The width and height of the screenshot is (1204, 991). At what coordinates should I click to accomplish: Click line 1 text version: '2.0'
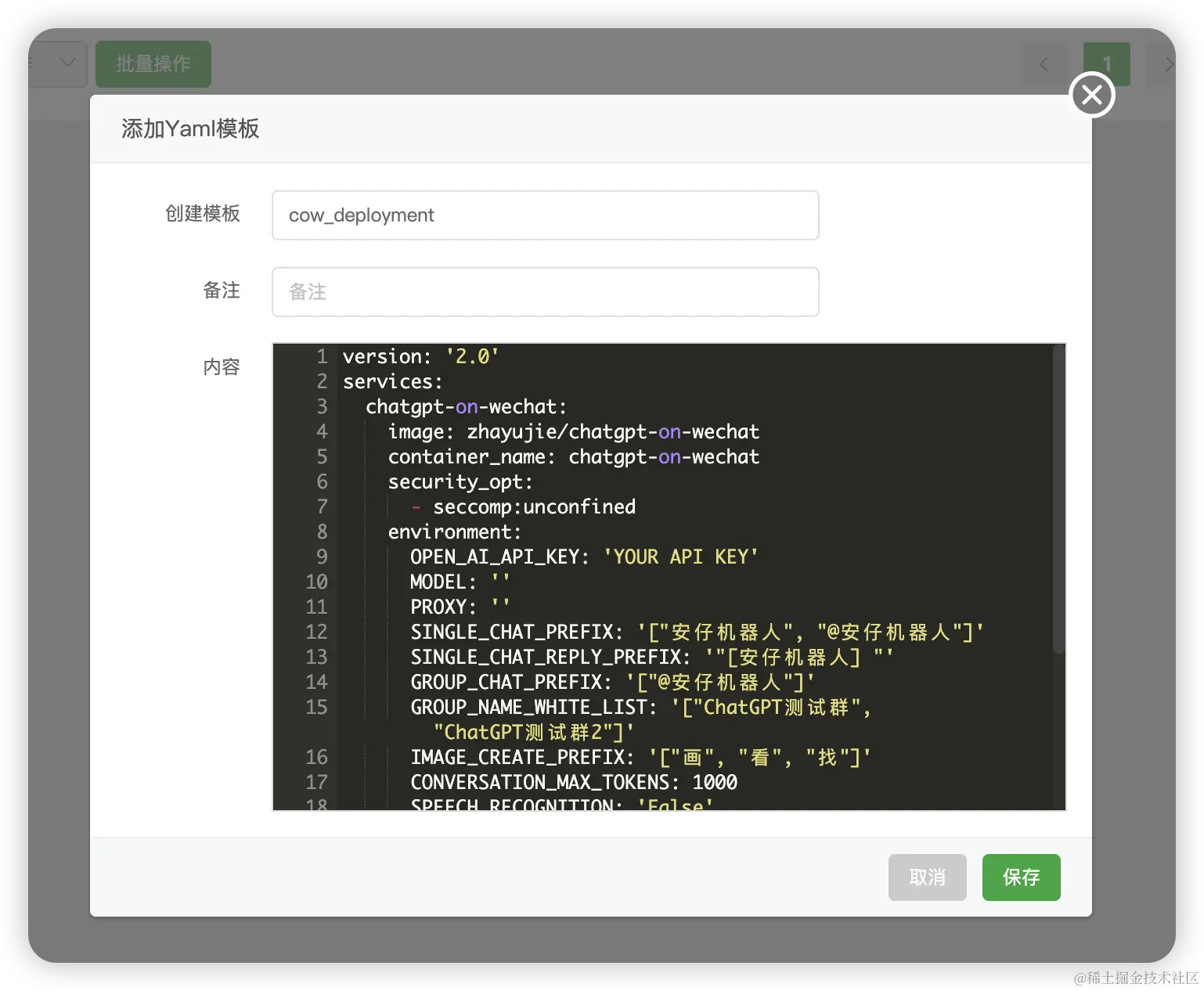pos(421,357)
